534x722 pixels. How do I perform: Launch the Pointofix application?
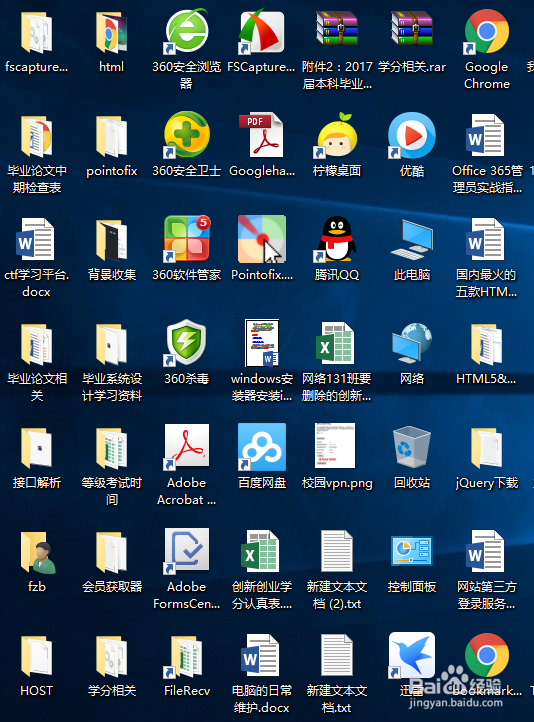[261, 239]
